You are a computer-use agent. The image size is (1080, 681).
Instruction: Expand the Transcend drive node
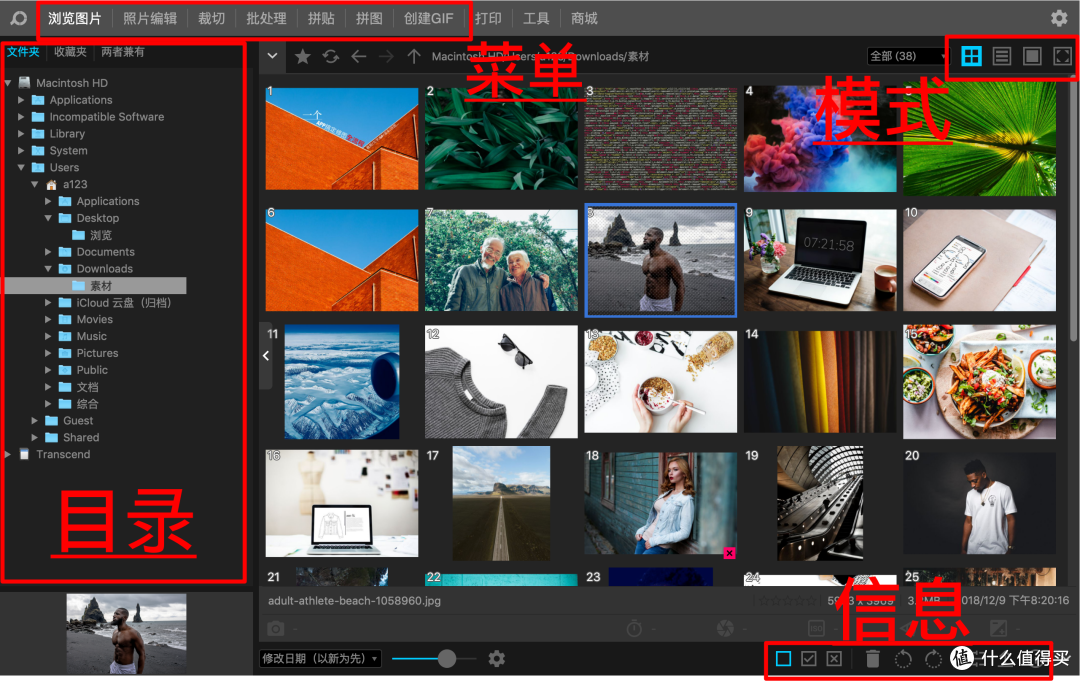point(8,454)
